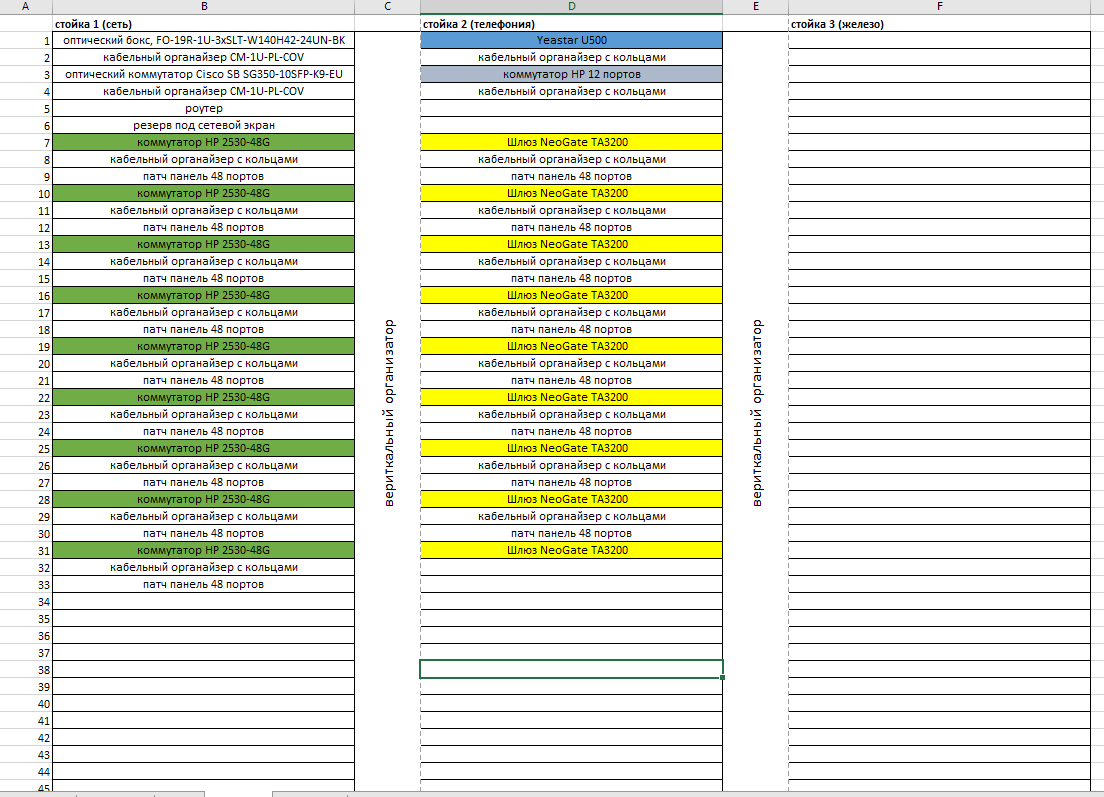Click column D 'кабельный органайзер с кольцами' in row 14

571,261
